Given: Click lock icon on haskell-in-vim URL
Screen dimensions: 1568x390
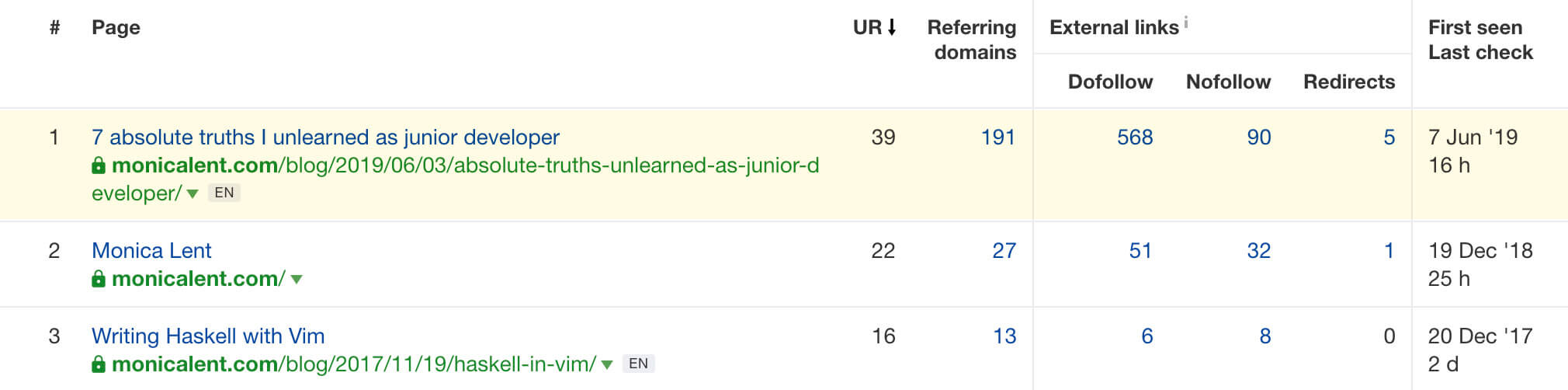Looking at the screenshot, I should click(x=99, y=364).
